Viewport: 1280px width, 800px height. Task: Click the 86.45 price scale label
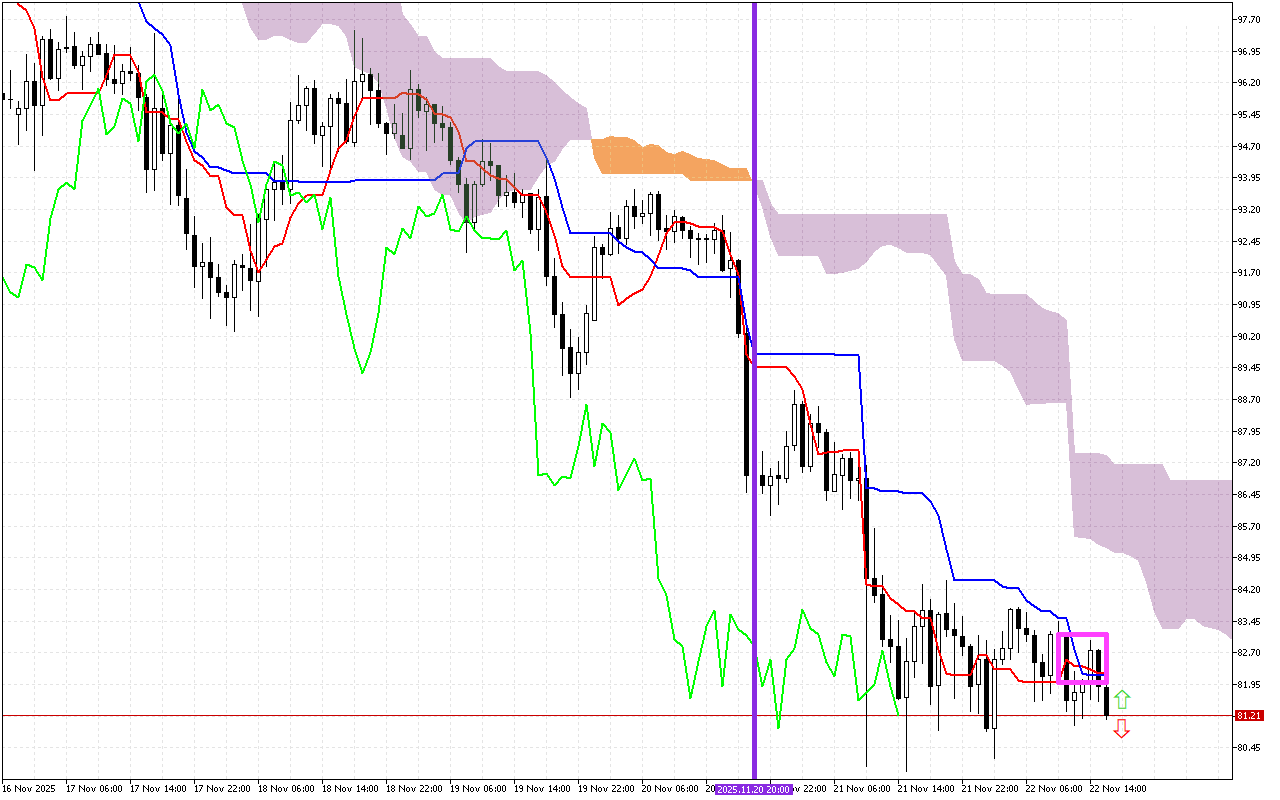[1247, 495]
